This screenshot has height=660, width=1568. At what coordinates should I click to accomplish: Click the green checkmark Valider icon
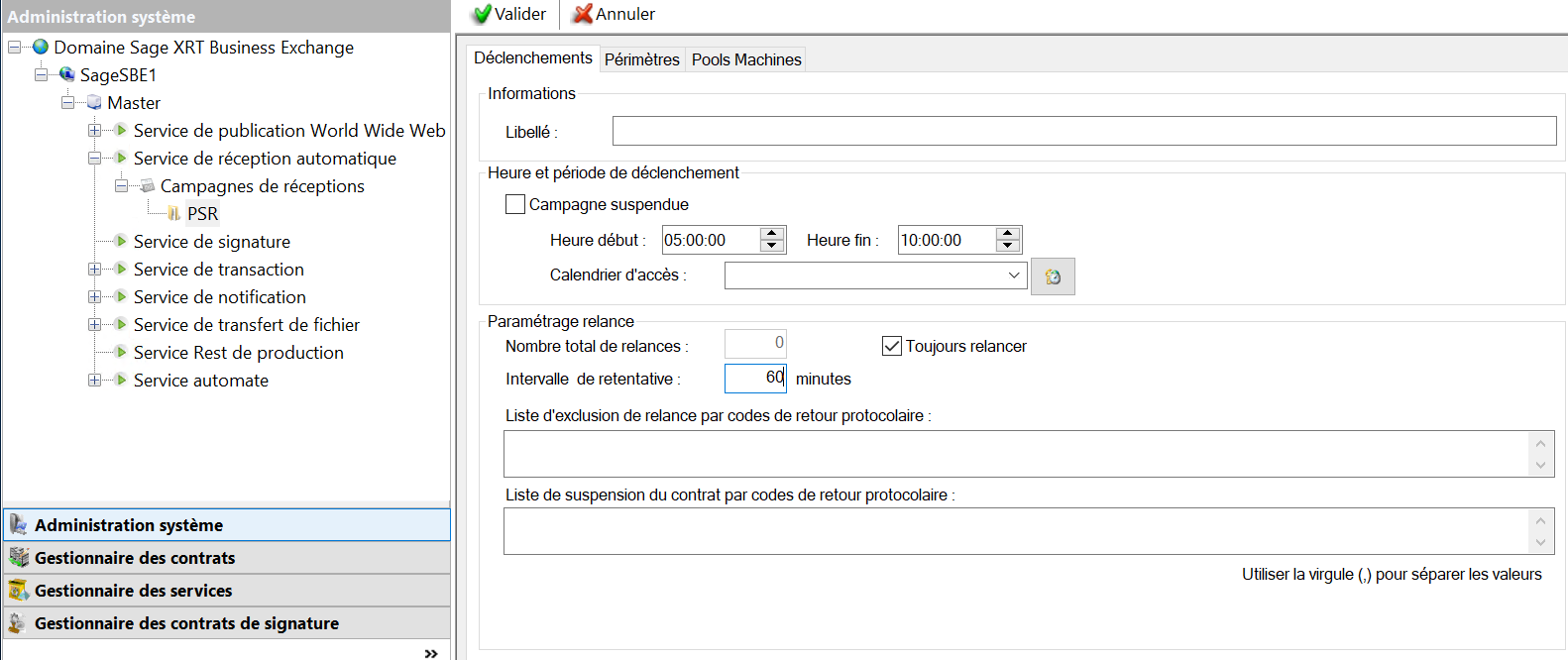[483, 14]
